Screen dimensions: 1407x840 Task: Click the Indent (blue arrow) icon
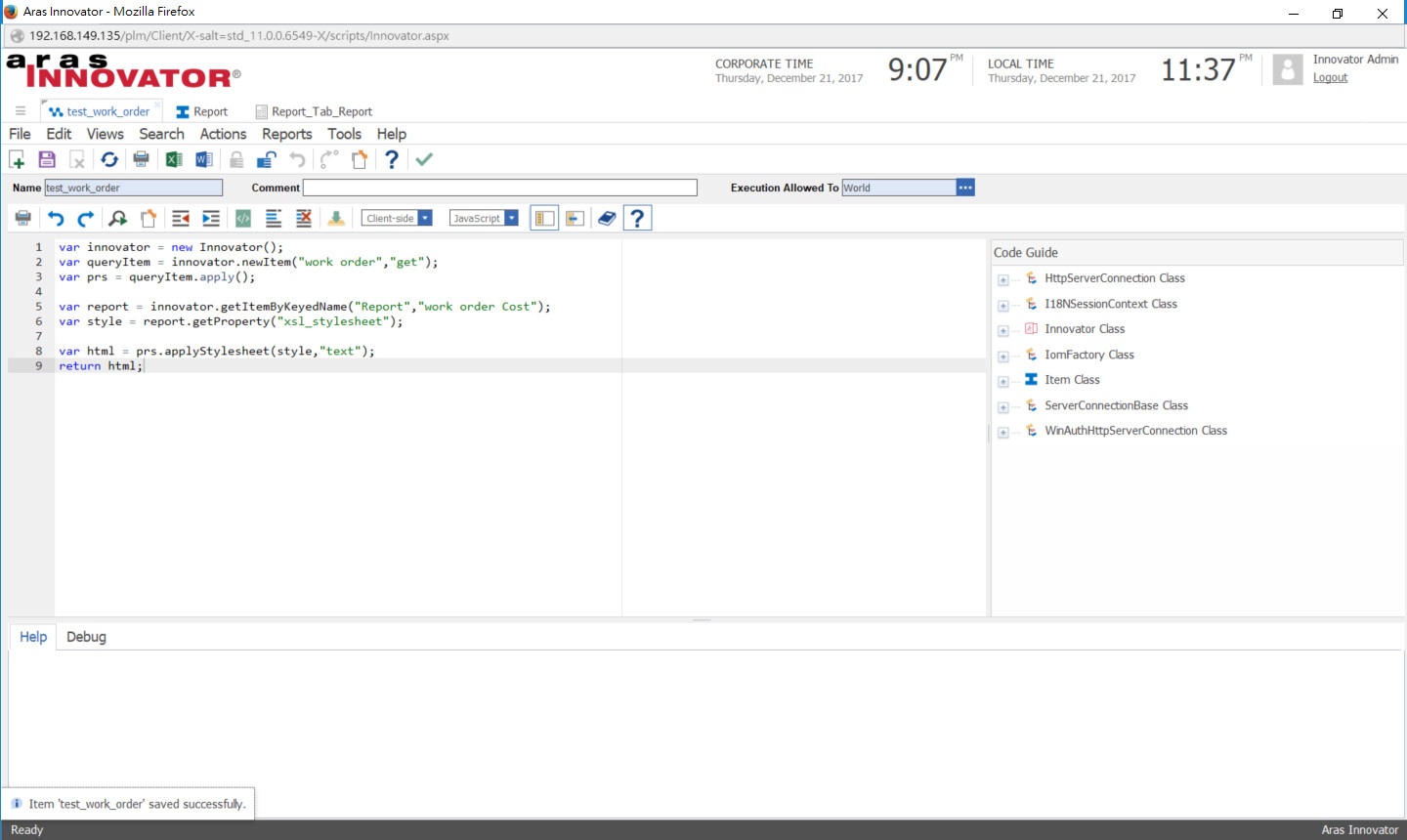click(211, 218)
